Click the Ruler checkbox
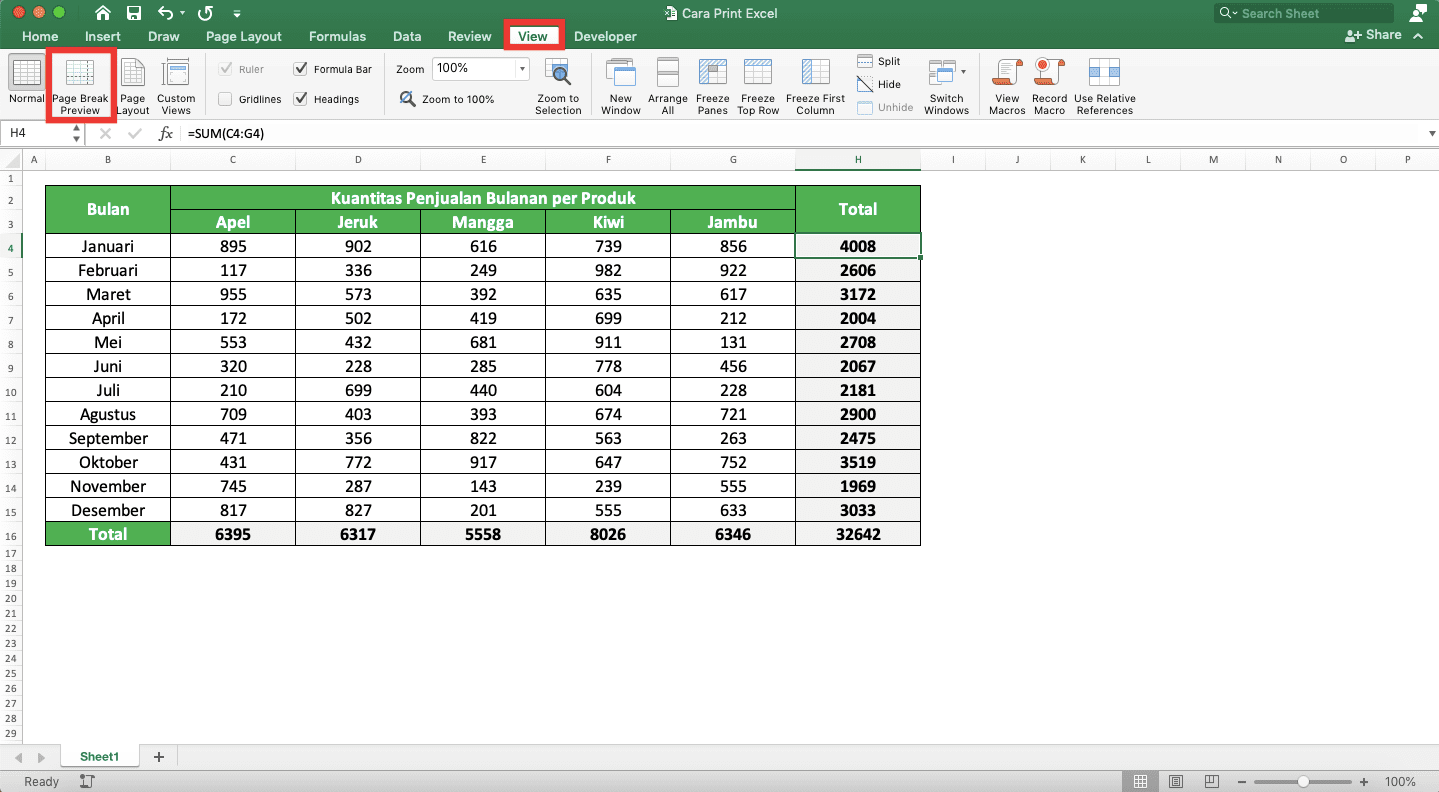Image resolution: width=1439 pixels, height=792 pixels. tap(225, 69)
